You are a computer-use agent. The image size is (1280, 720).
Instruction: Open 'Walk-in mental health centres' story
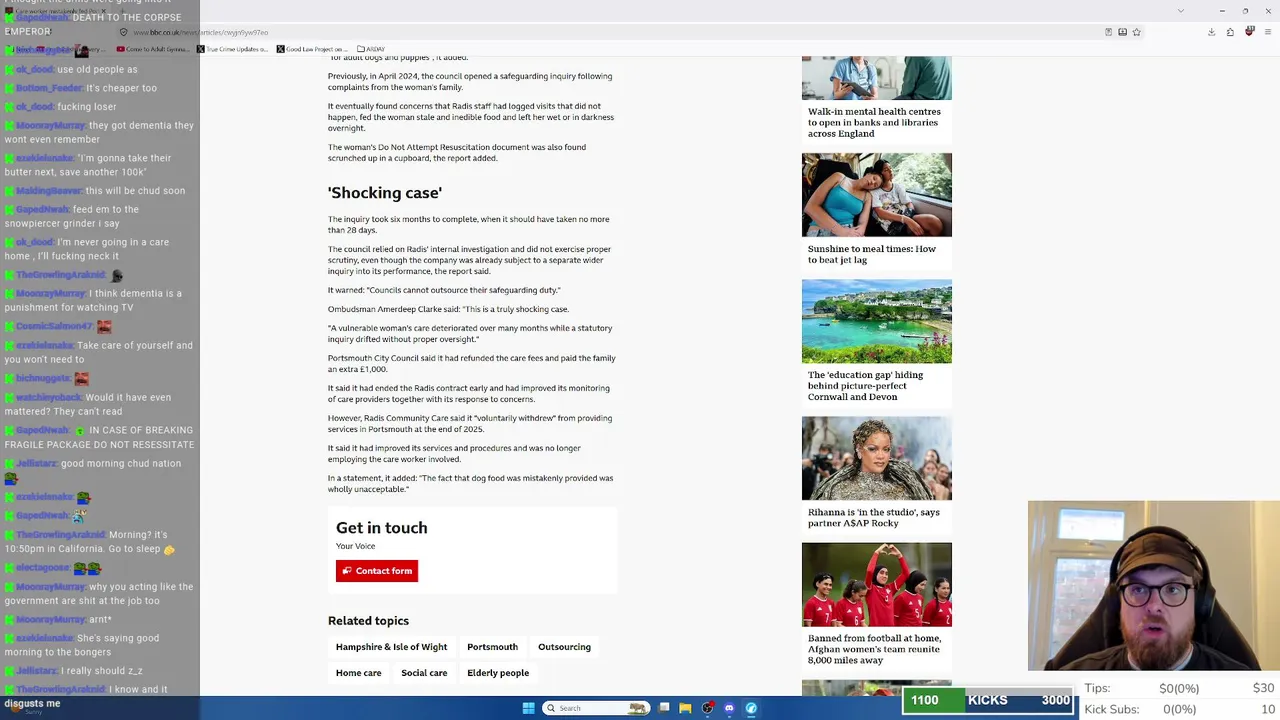pyautogui.click(x=874, y=122)
